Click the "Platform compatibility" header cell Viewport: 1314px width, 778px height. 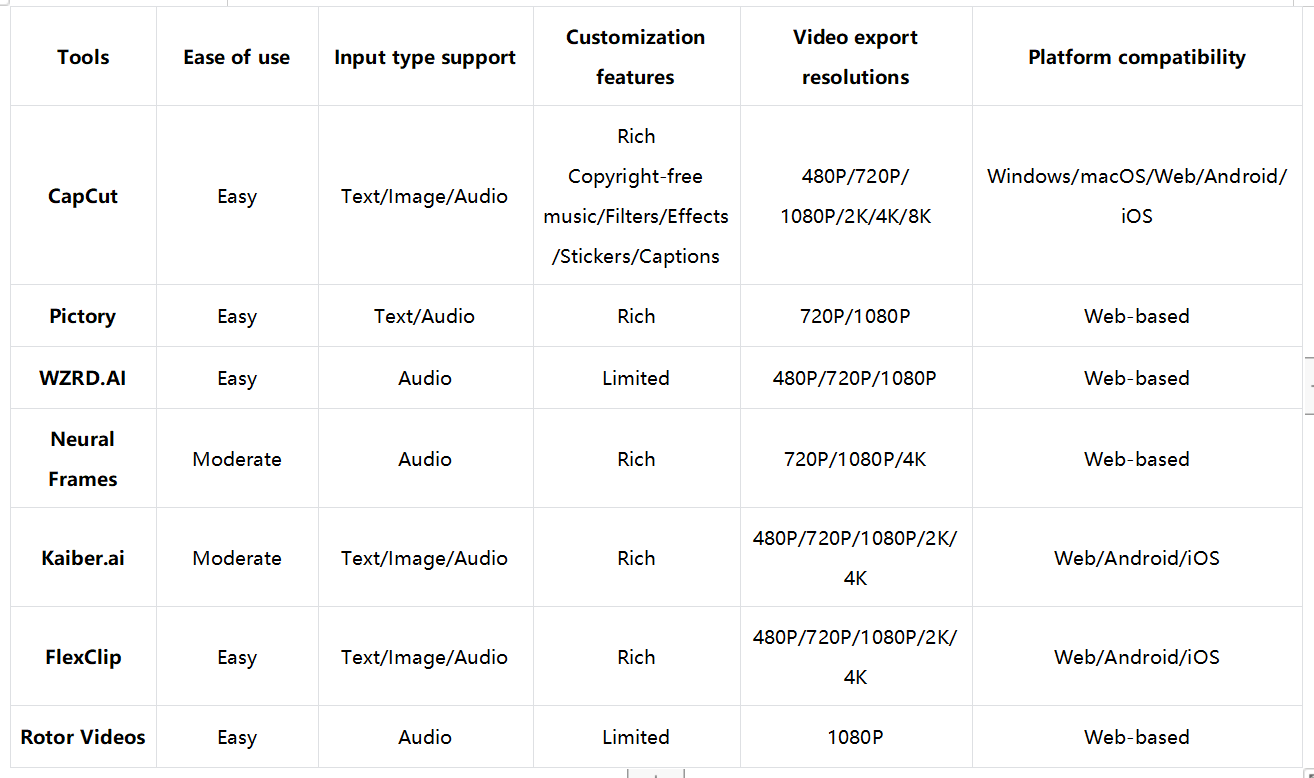pyautogui.click(x=1137, y=57)
